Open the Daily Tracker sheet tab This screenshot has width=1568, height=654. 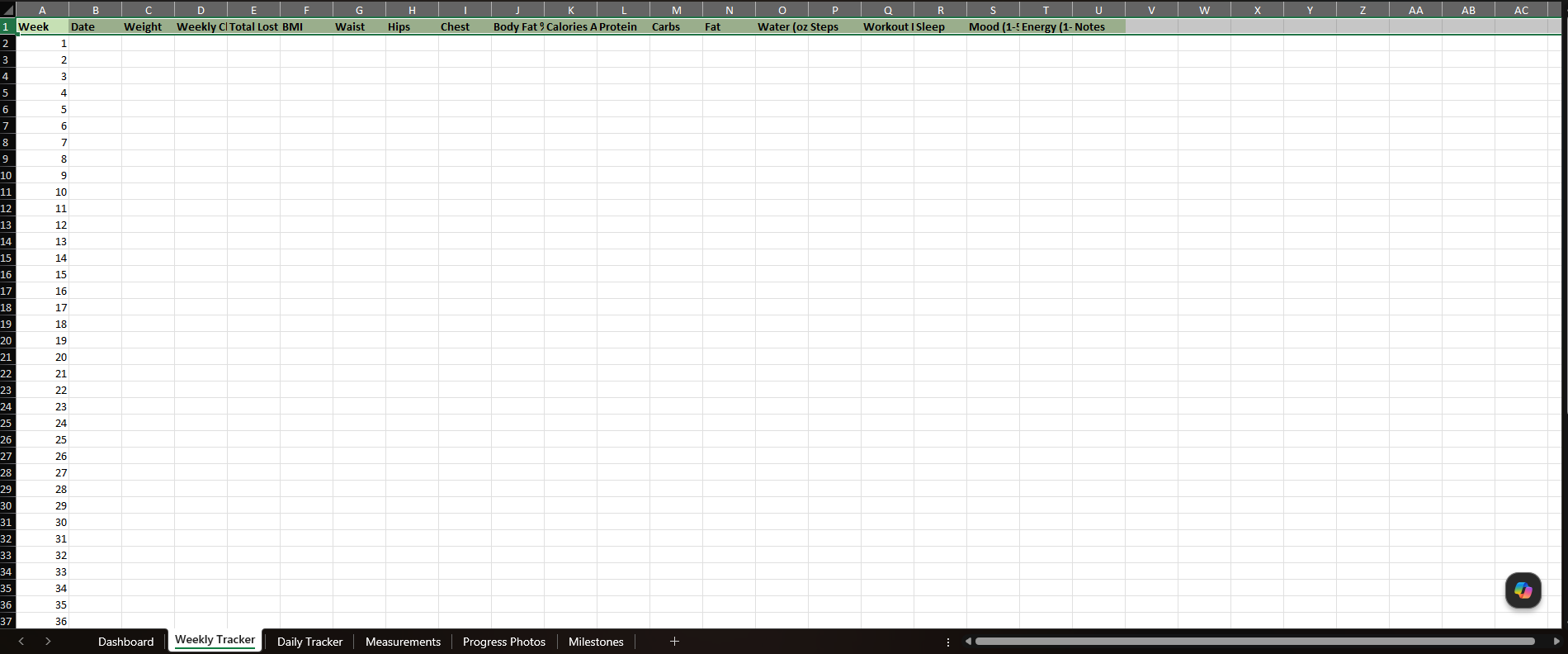(309, 642)
